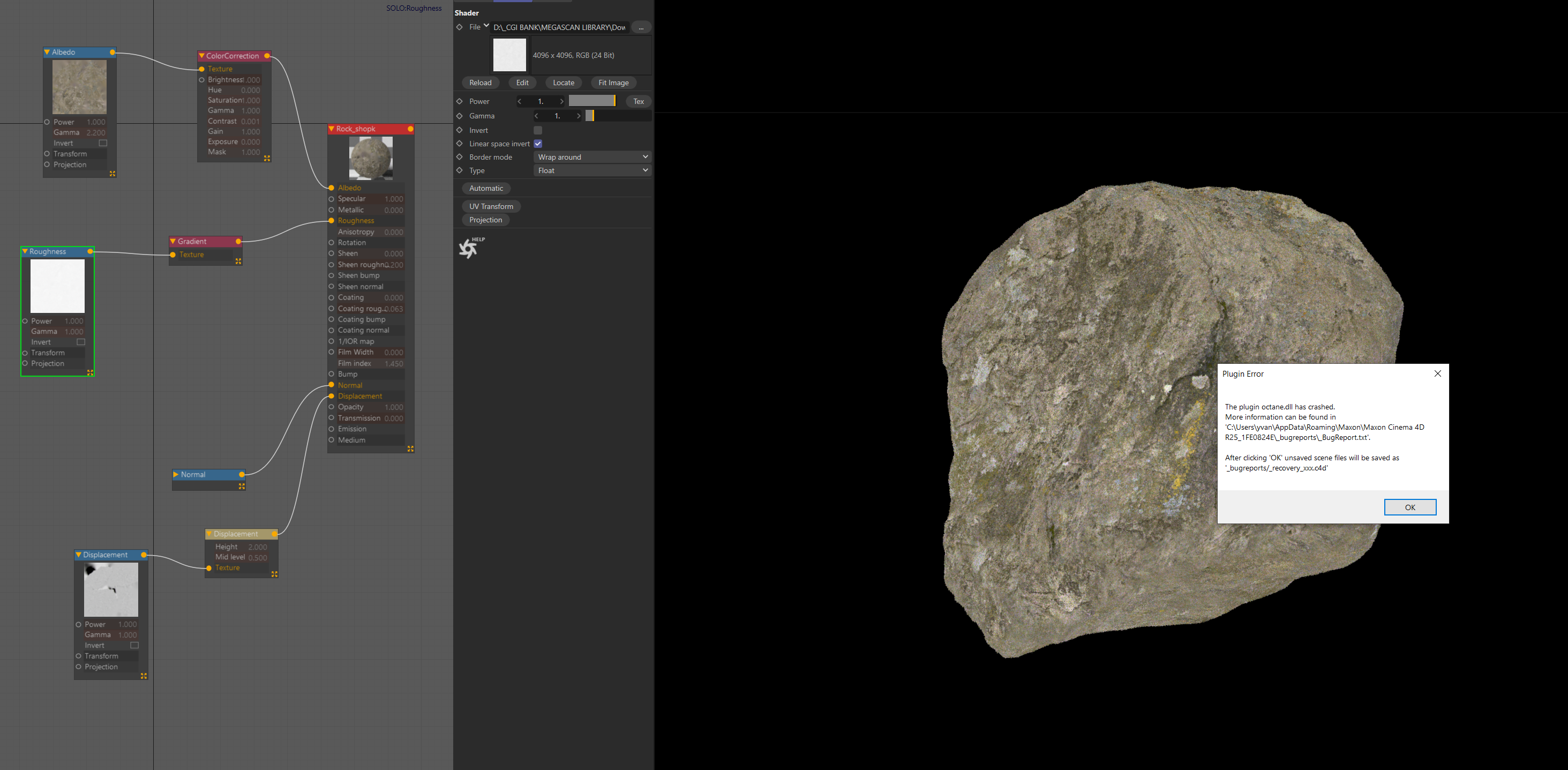
Task: Click the Albedo node output port
Action: click(112, 53)
